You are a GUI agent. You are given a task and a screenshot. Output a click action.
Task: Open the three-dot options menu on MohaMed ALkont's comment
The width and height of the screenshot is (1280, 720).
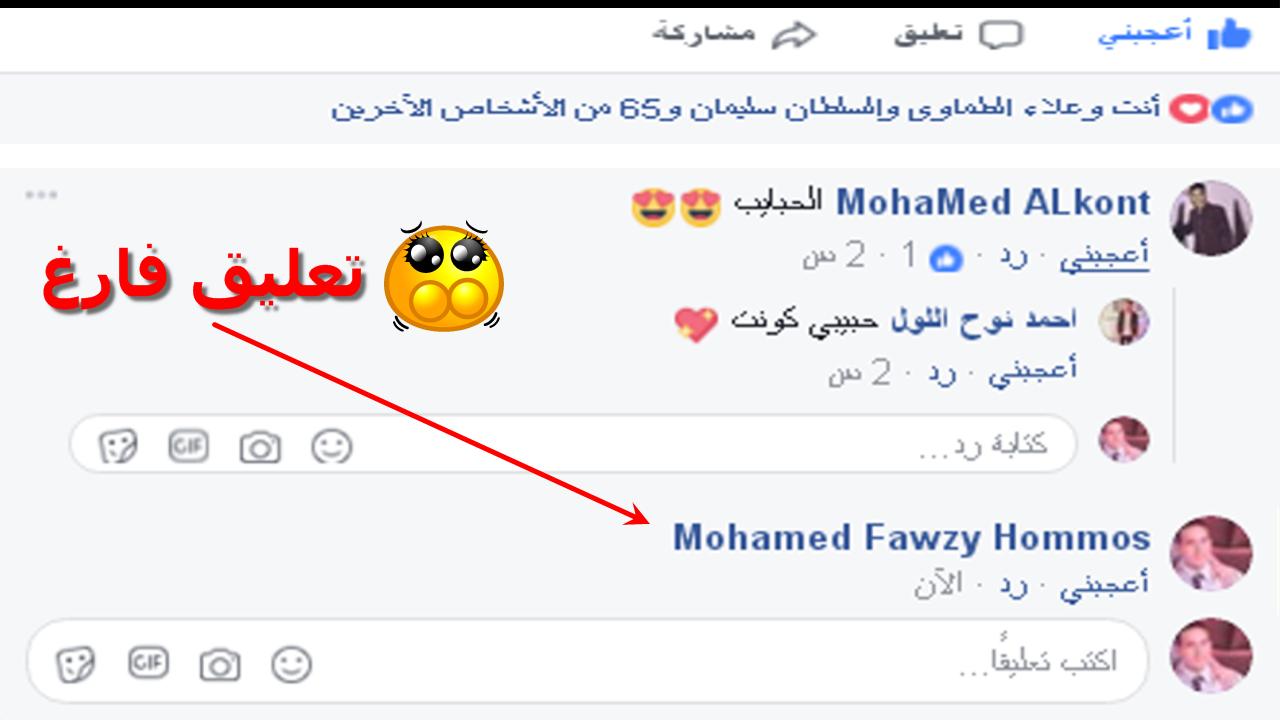tap(42, 194)
